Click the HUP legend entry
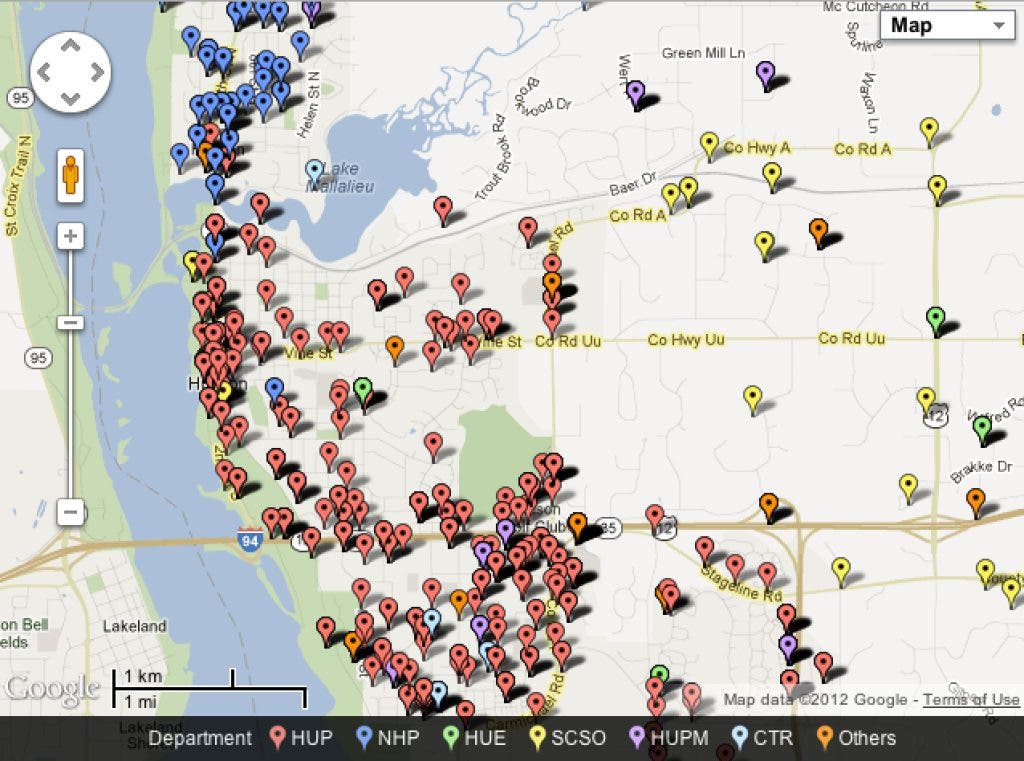The image size is (1024, 761). (302, 738)
